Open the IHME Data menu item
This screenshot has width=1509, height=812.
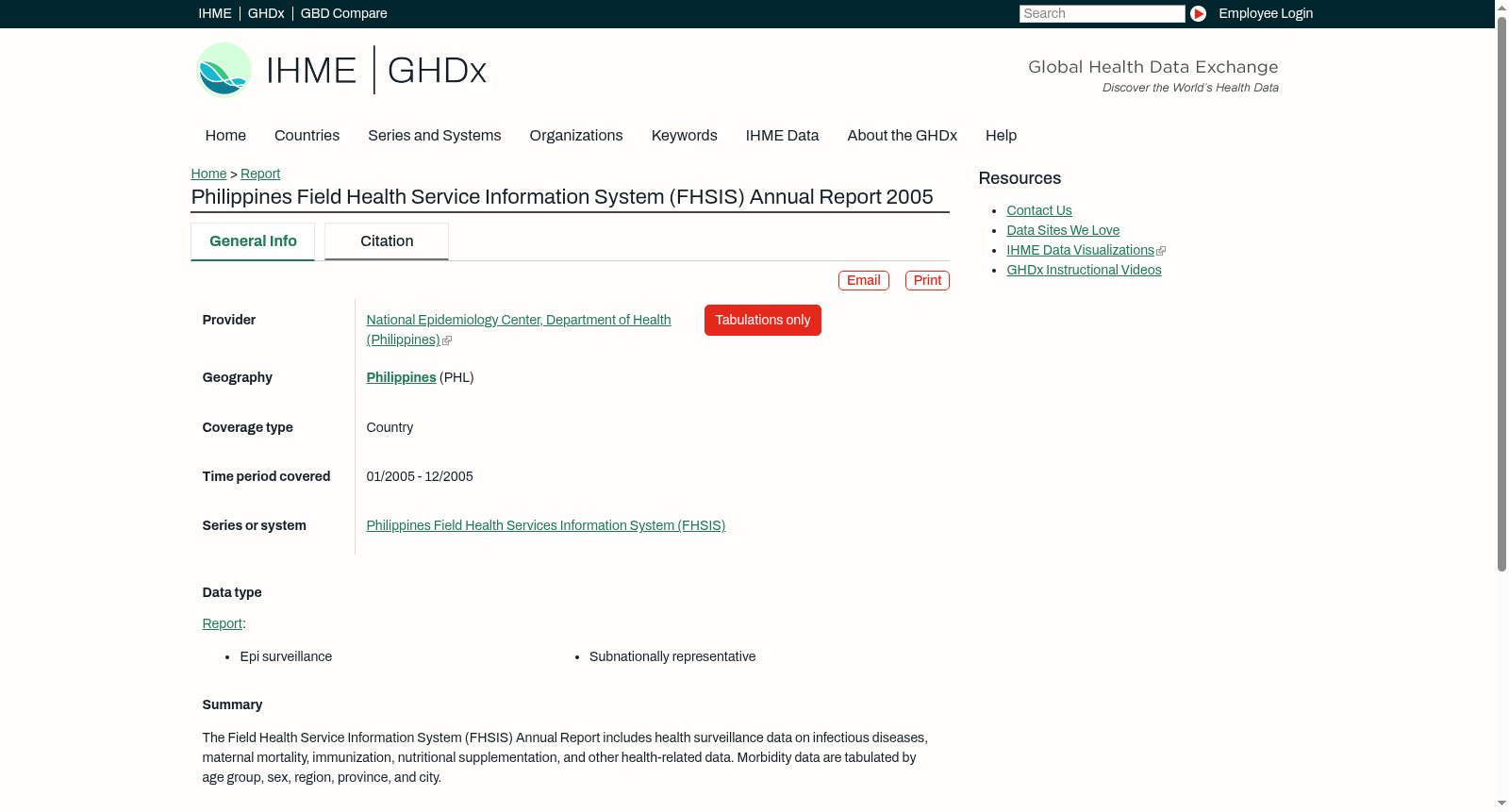click(x=782, y=136)
